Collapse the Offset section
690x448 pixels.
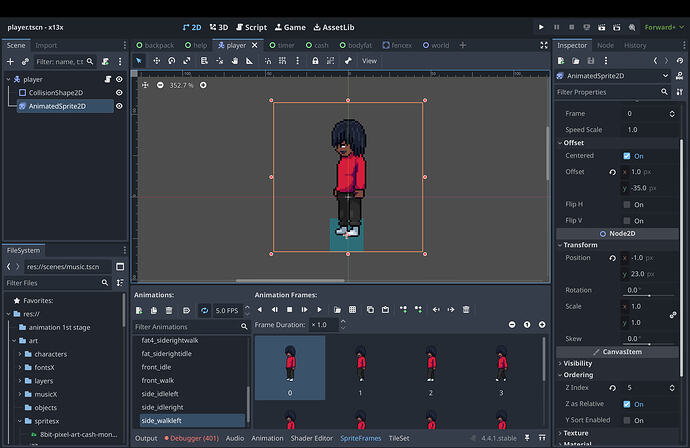(573, 142)
